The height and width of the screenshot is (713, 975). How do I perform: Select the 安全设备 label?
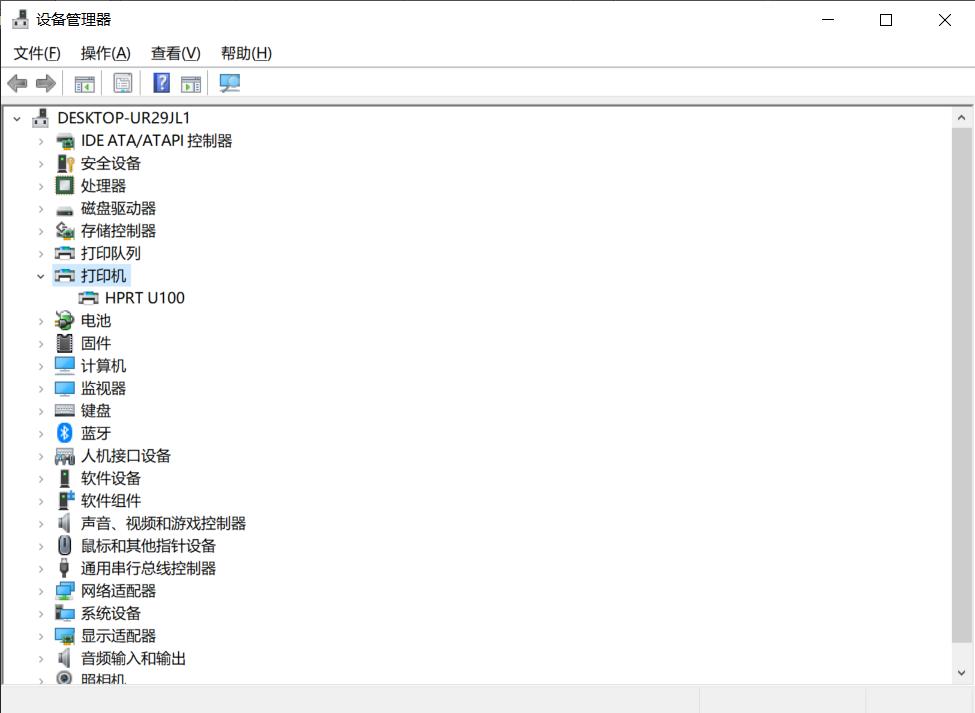pyautogui.click(x=111, y=163)
